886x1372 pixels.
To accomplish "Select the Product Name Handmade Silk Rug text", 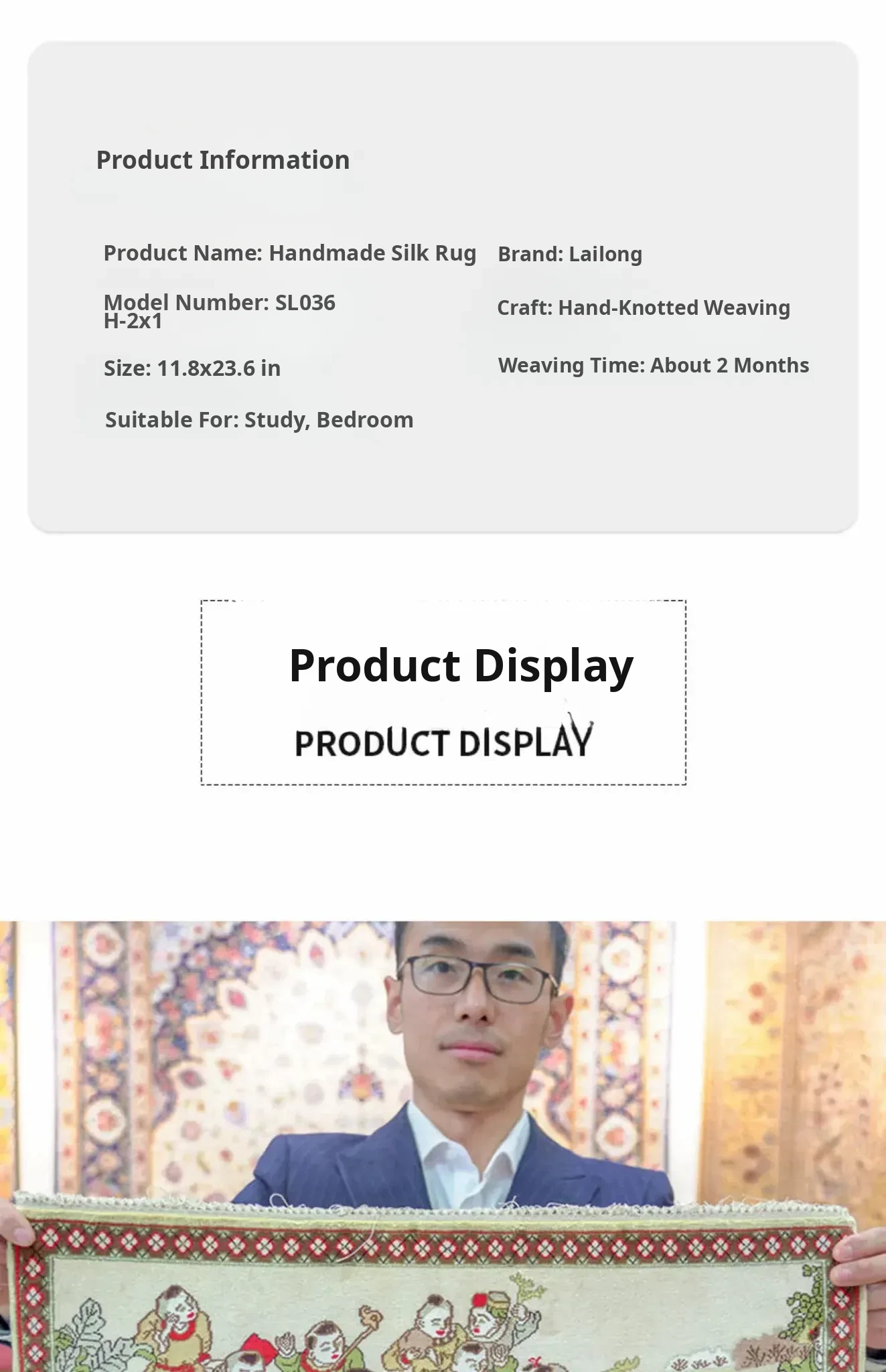I will [x=289, y=253].
